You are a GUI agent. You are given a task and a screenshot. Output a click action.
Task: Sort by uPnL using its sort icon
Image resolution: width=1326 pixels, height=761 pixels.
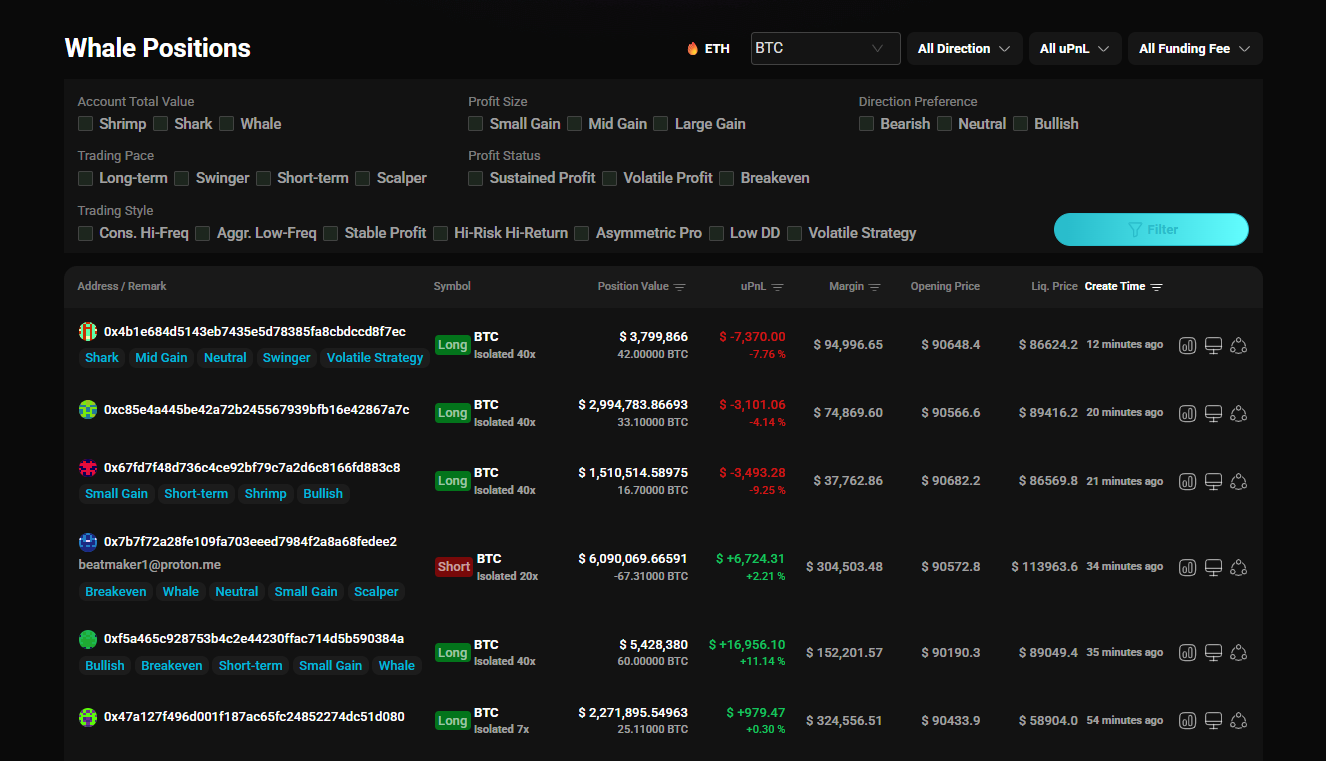778,287
